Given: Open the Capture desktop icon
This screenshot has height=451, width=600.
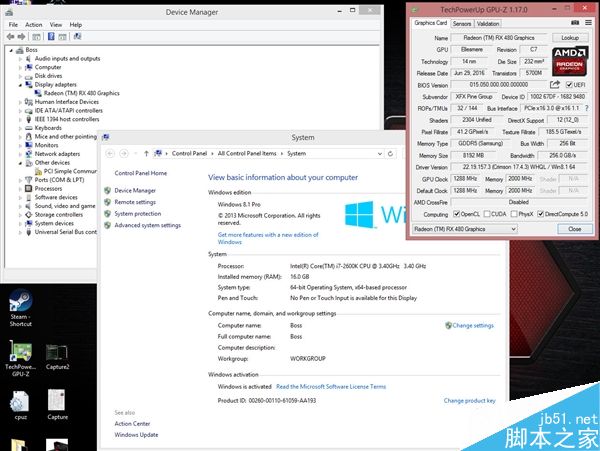Looking at the screenshot, I should click(57, 405).
